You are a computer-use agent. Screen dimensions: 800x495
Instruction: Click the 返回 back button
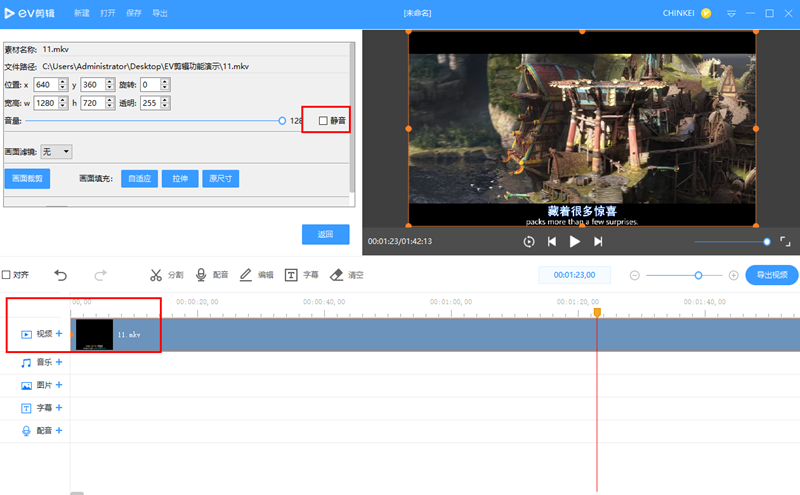coord(326,234)
